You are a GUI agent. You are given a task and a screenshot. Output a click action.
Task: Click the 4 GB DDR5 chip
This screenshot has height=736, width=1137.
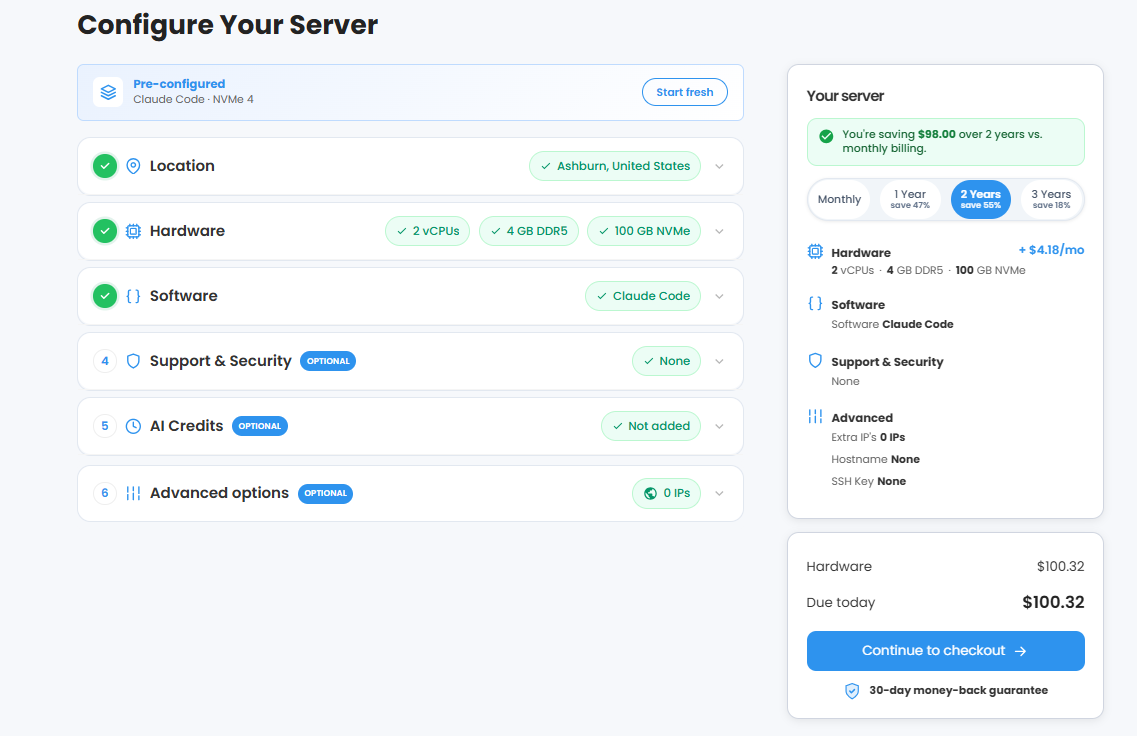[x=529, y=231]
